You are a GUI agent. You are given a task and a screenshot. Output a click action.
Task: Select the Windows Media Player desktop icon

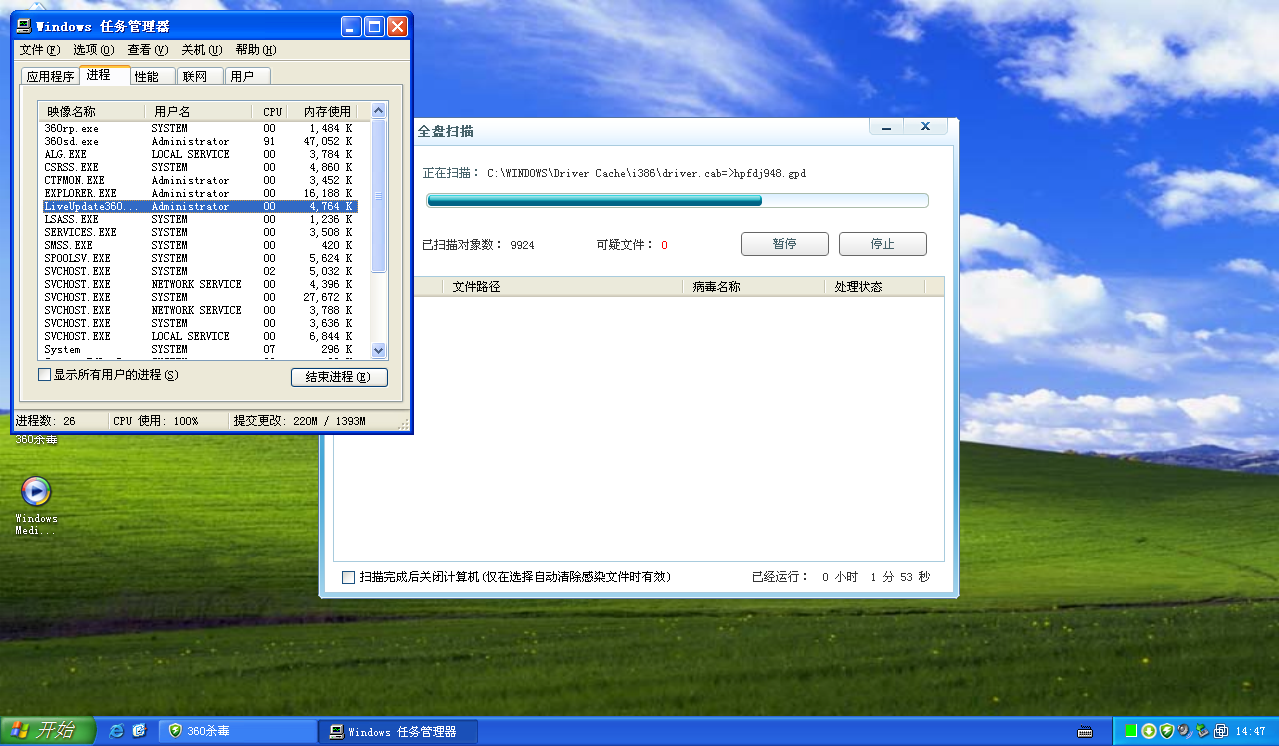point(36,505)
